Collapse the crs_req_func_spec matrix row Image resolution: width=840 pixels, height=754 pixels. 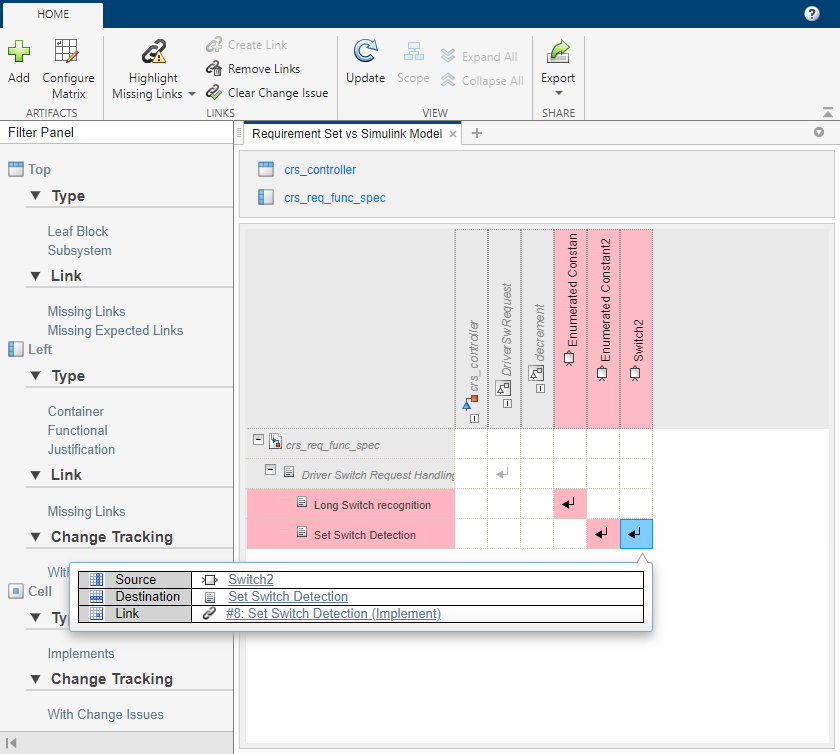pyautogui.click(x=257, y=440)
